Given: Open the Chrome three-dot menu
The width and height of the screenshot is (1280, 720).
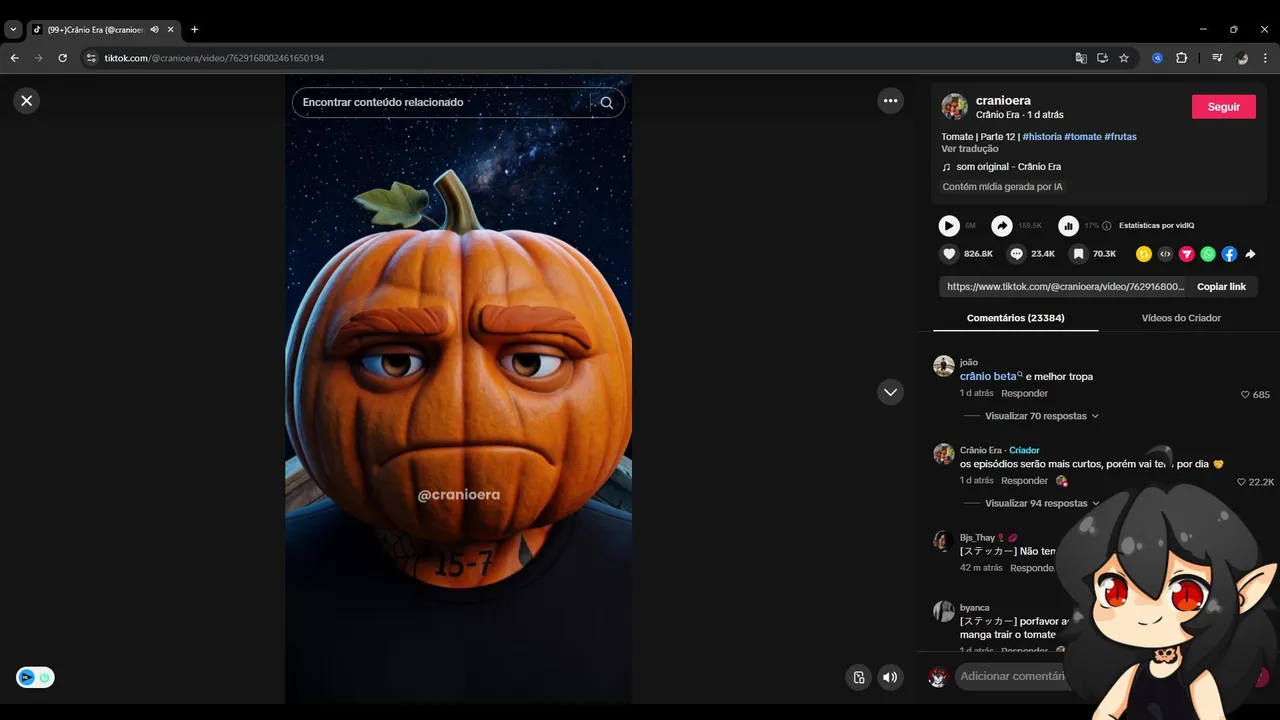Looking at the screenshot, I should coord(1266,58).
